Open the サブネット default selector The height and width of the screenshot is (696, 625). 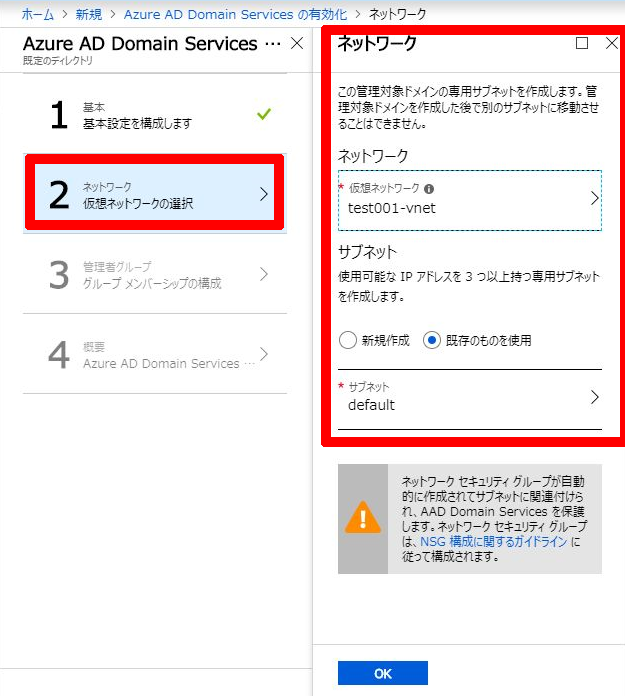pos(470,399)
